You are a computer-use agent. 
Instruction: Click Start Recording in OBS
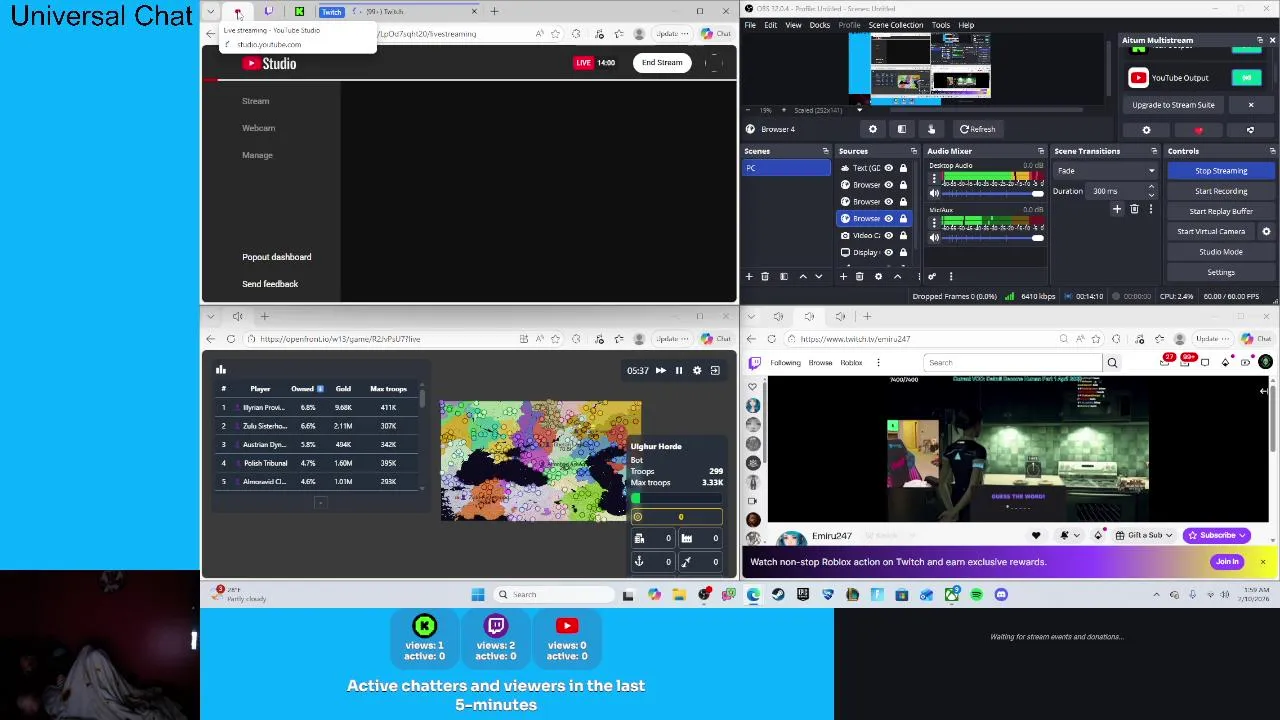1221,191
